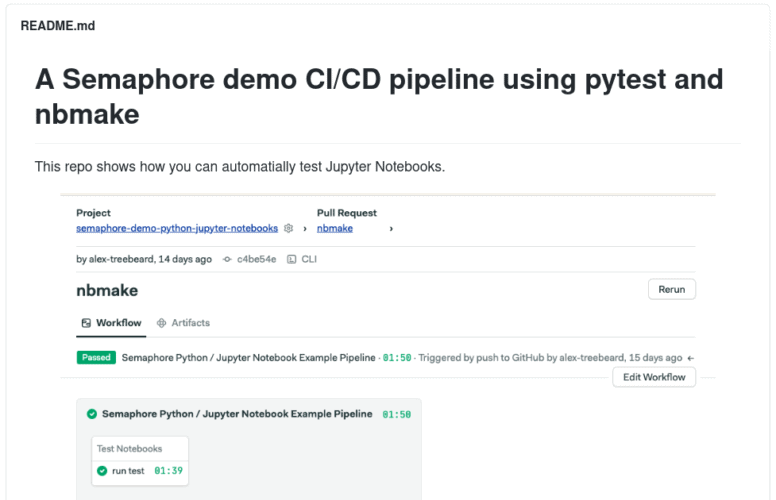Open the nbmake pull request link
This screenshot has height=500, width=776.
(x=335, y=228)
